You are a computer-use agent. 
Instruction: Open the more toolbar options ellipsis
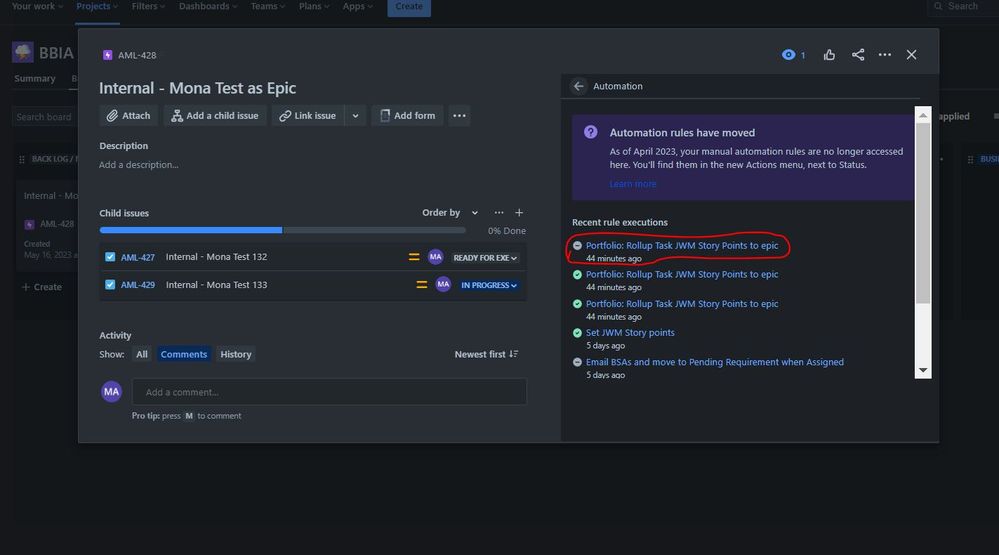point(459,115)
